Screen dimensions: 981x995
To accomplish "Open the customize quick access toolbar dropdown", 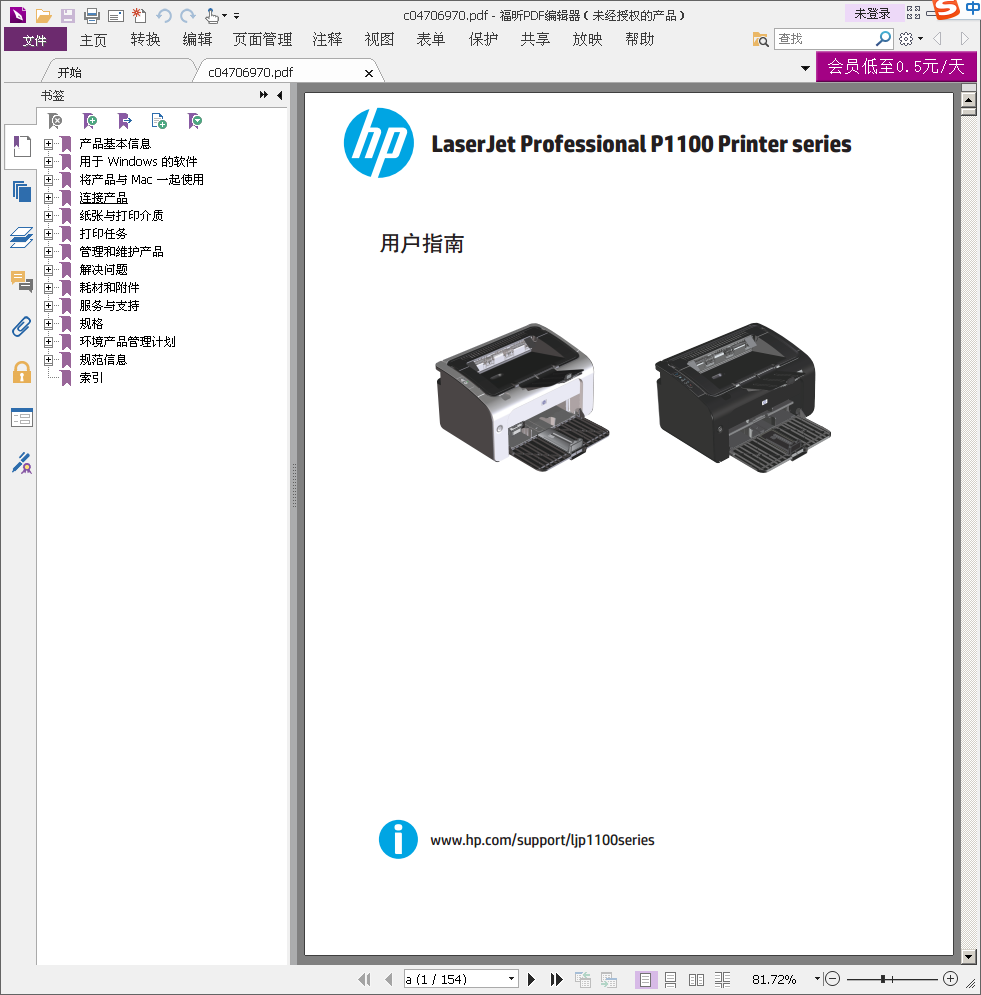I will (x=237, y=16).
